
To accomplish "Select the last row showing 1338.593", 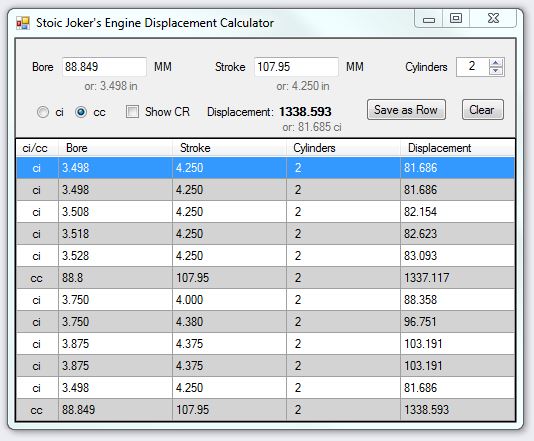I will point(265,410).
